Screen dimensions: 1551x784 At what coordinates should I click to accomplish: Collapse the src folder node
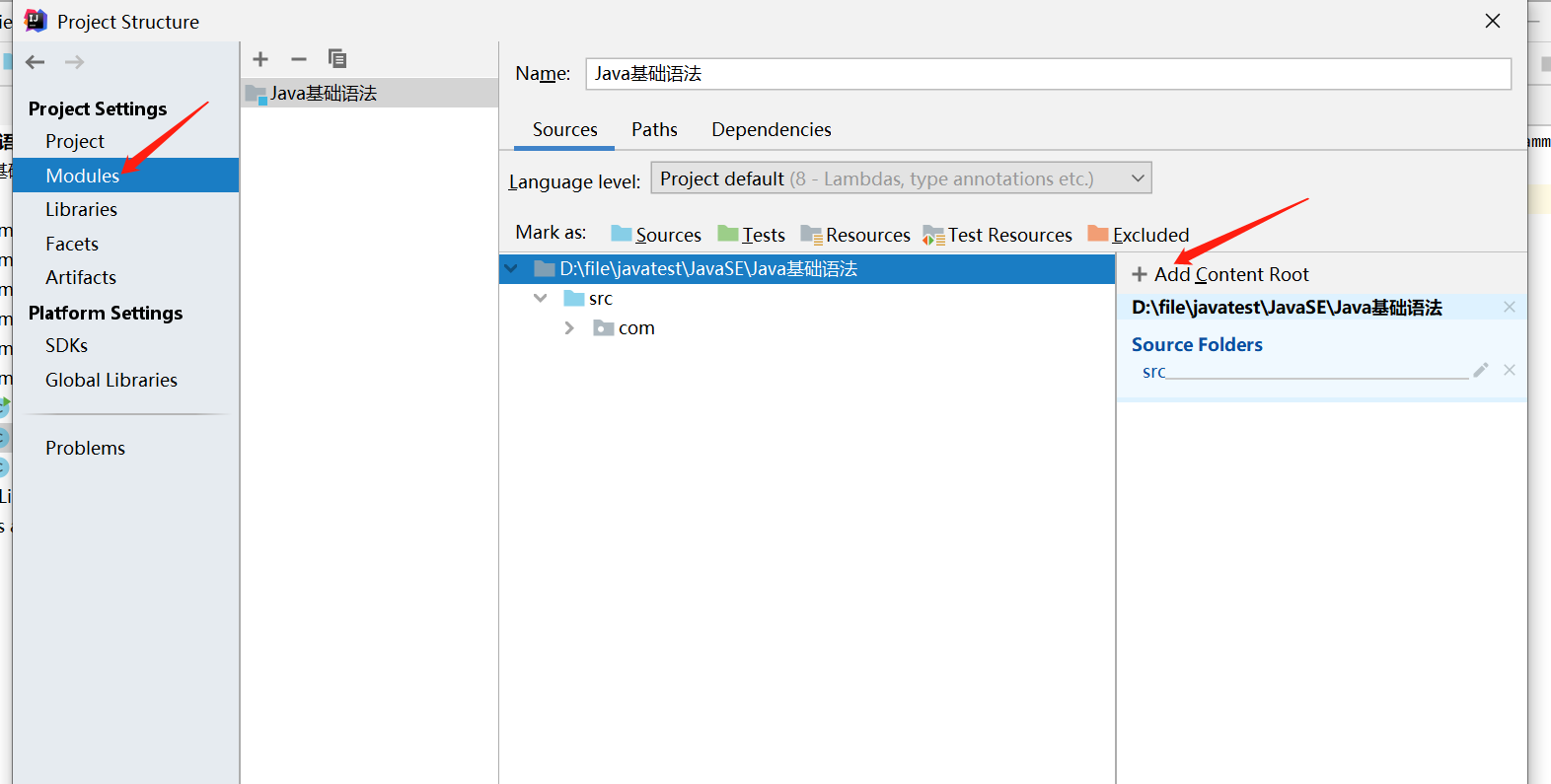pos(541,298)
